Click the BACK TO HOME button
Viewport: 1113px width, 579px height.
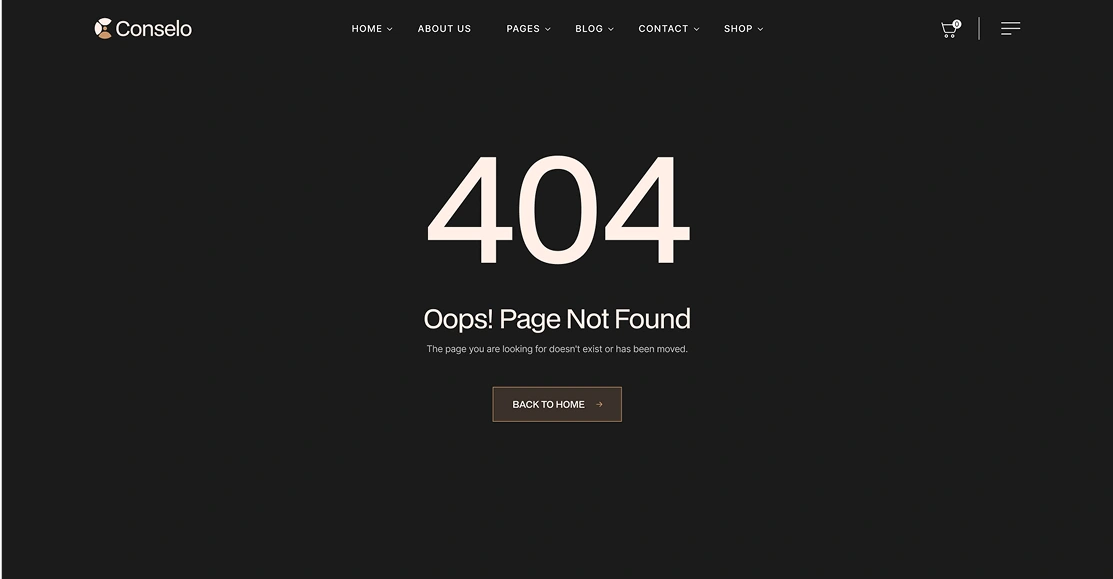pyautogui.click(x=557, y=404)
